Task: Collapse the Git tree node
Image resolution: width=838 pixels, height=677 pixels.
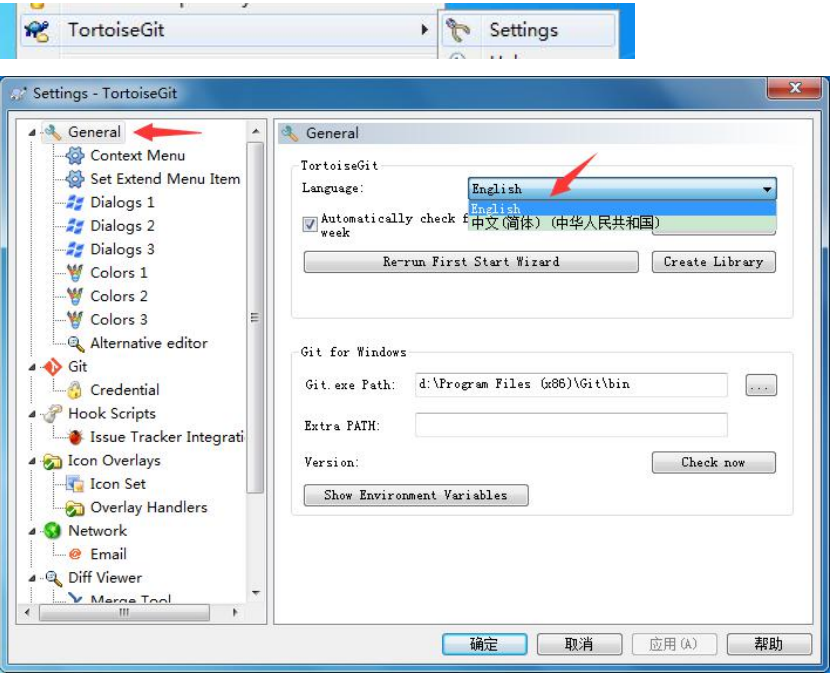Action: (32, 367)
